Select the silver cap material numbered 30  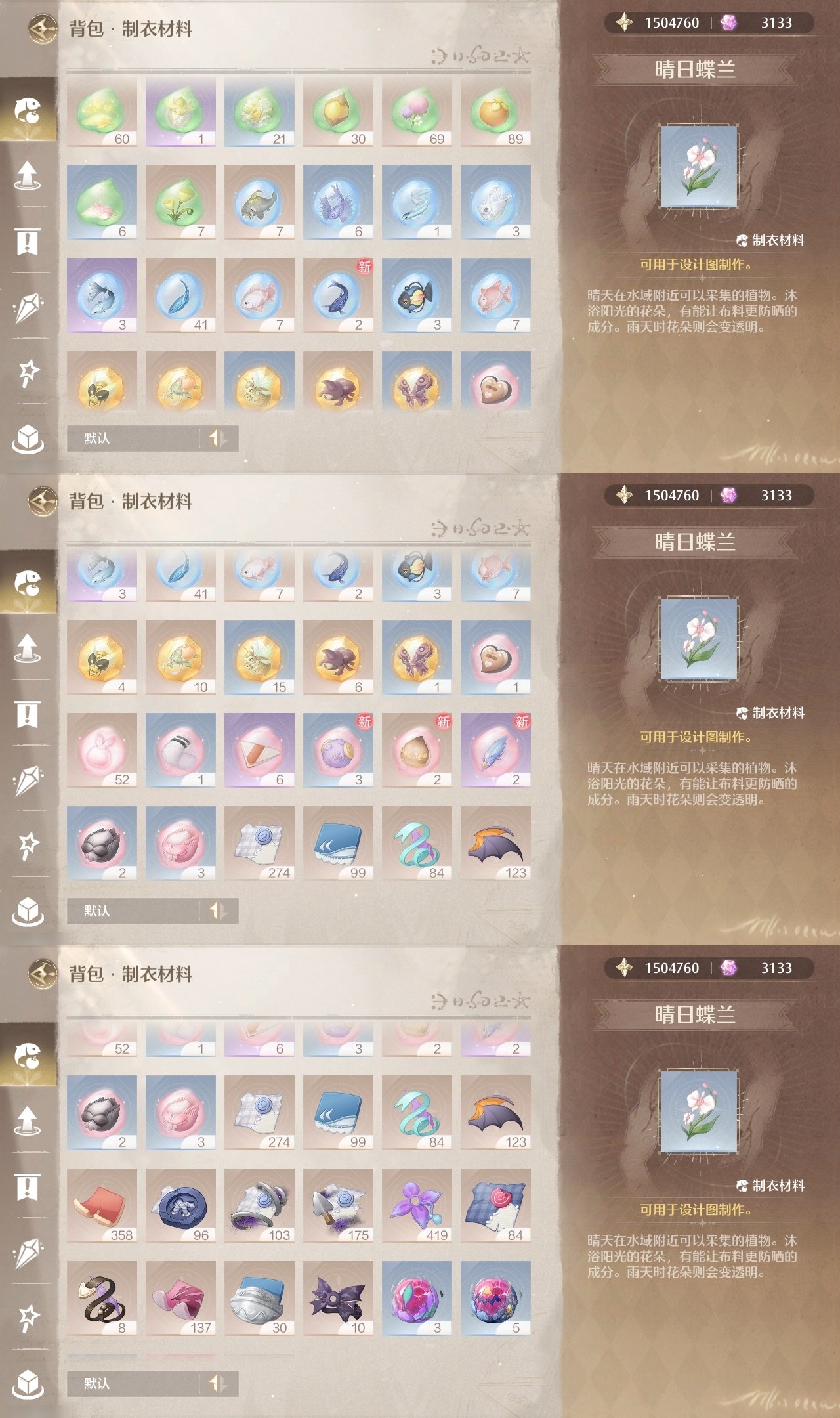pos(259,1299)
